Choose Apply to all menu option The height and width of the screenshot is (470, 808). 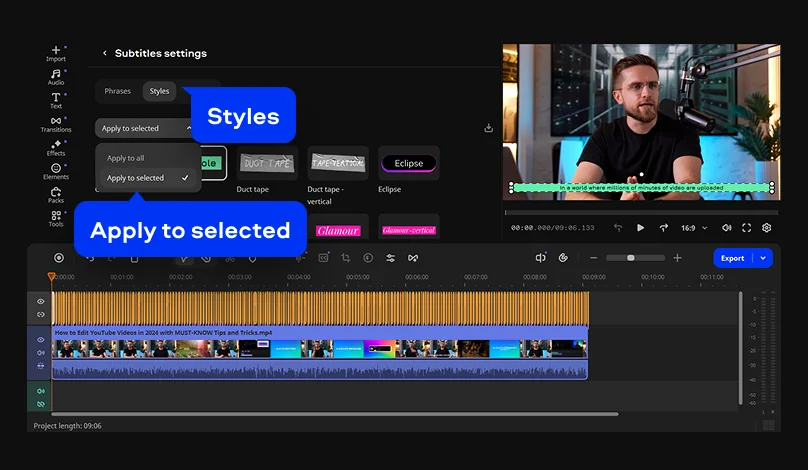[126, 158]
